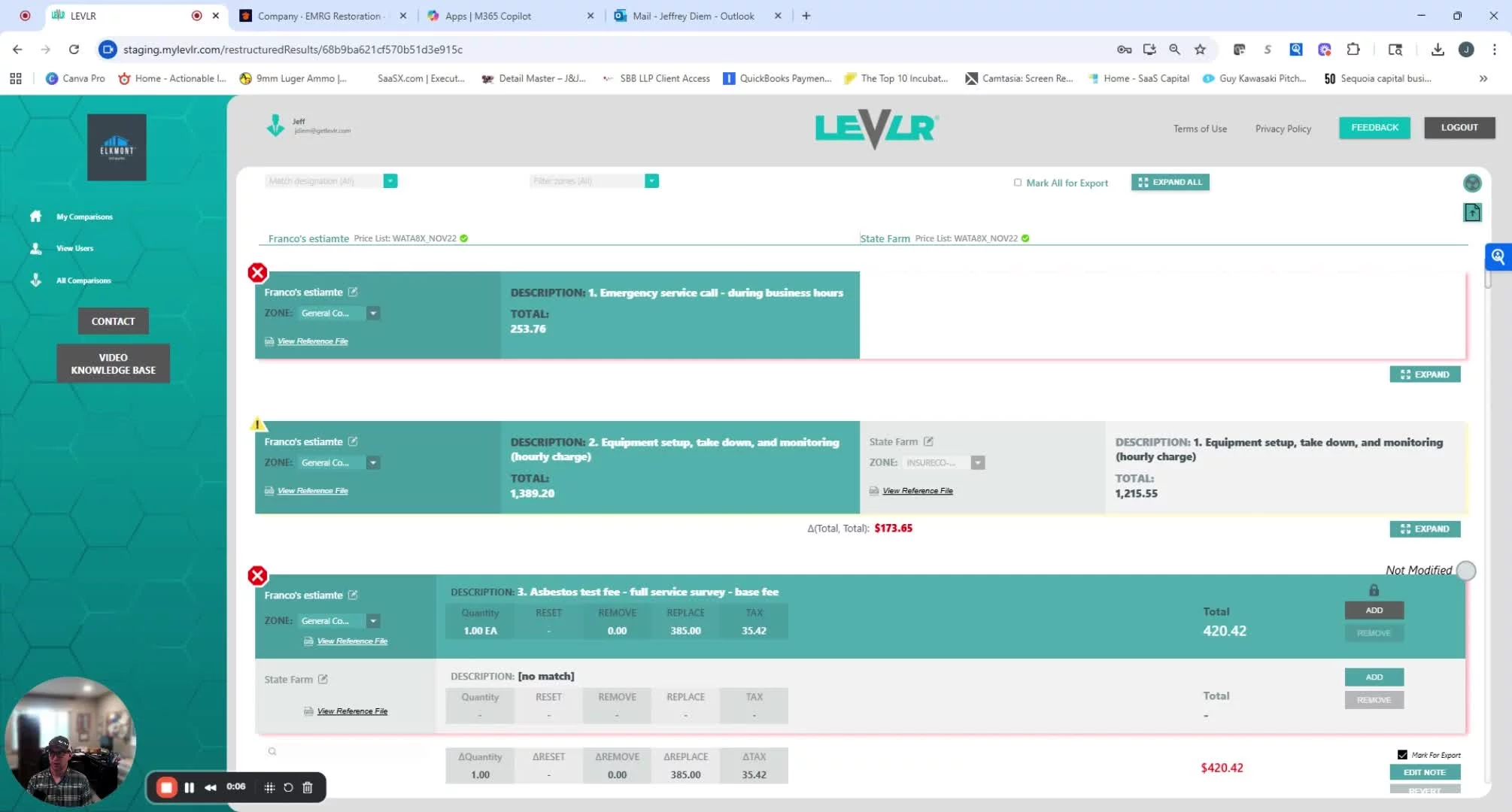Screen dimensions: 1512x812
Task: Click the edit pencil next to State Farm in Equipment row
Action: coord(928,442)
